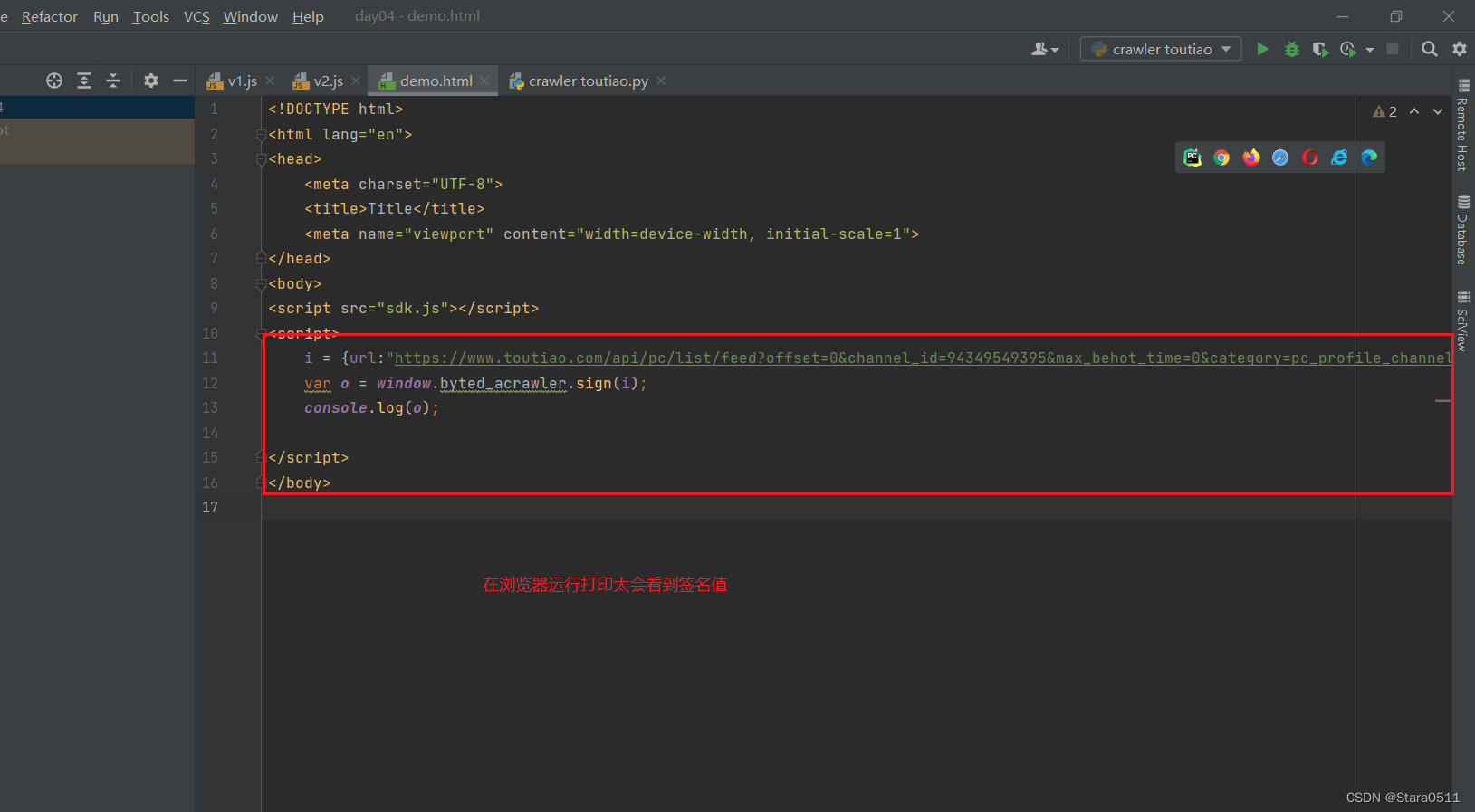The image size is (1475, 812).
Task: Close the demo.html tab
Action: click(485, 81)
